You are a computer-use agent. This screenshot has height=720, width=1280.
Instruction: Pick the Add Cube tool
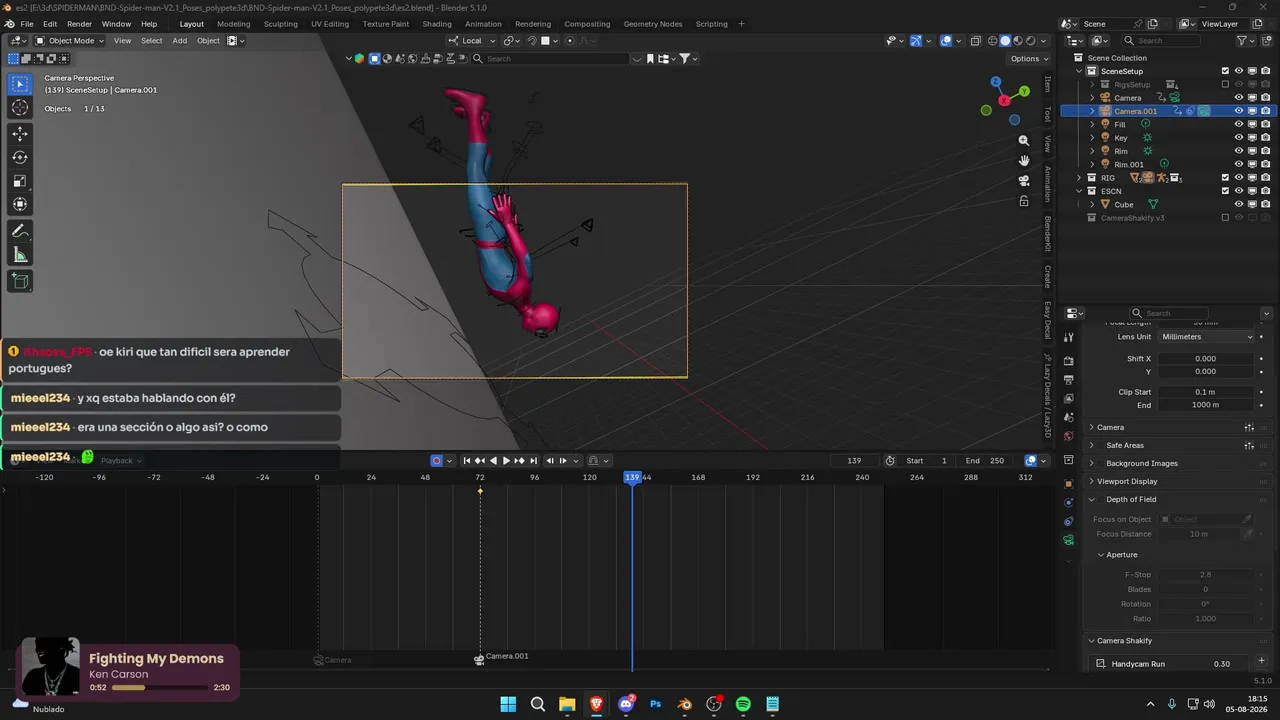coord(20,281)
